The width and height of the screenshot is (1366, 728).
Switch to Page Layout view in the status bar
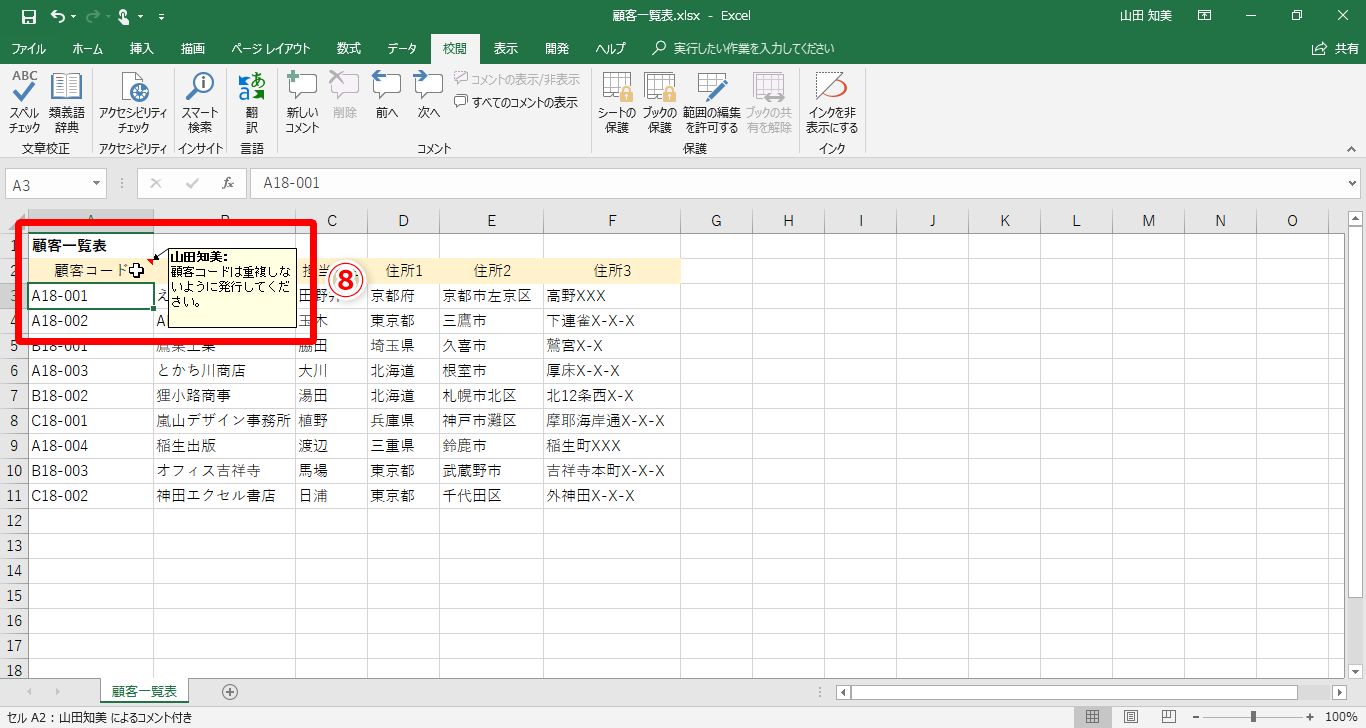click(x=1131, y=717)
